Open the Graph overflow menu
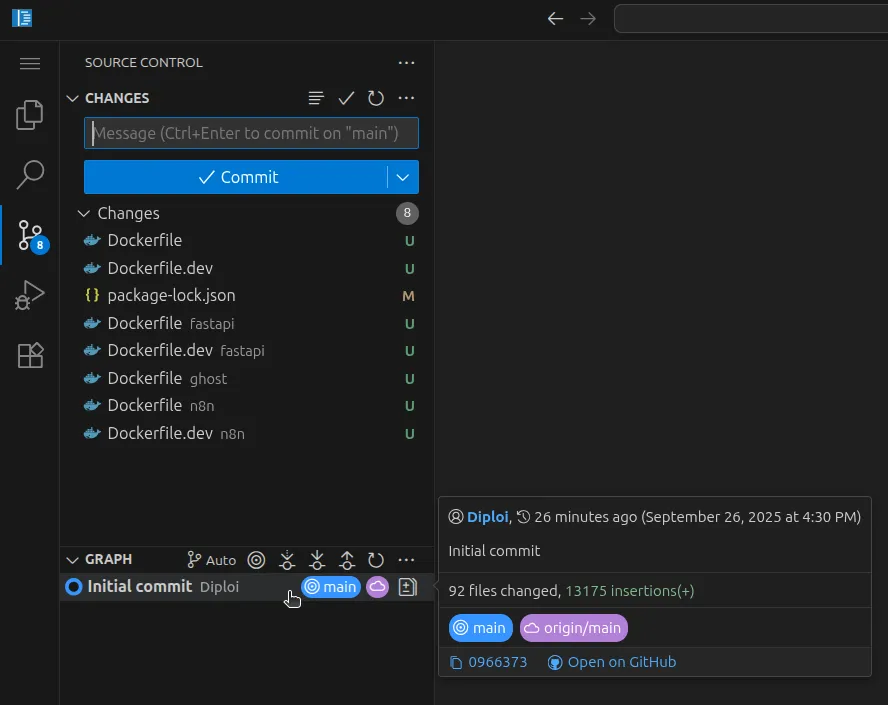Screen dimensions: 888x705 pos(406,560)
